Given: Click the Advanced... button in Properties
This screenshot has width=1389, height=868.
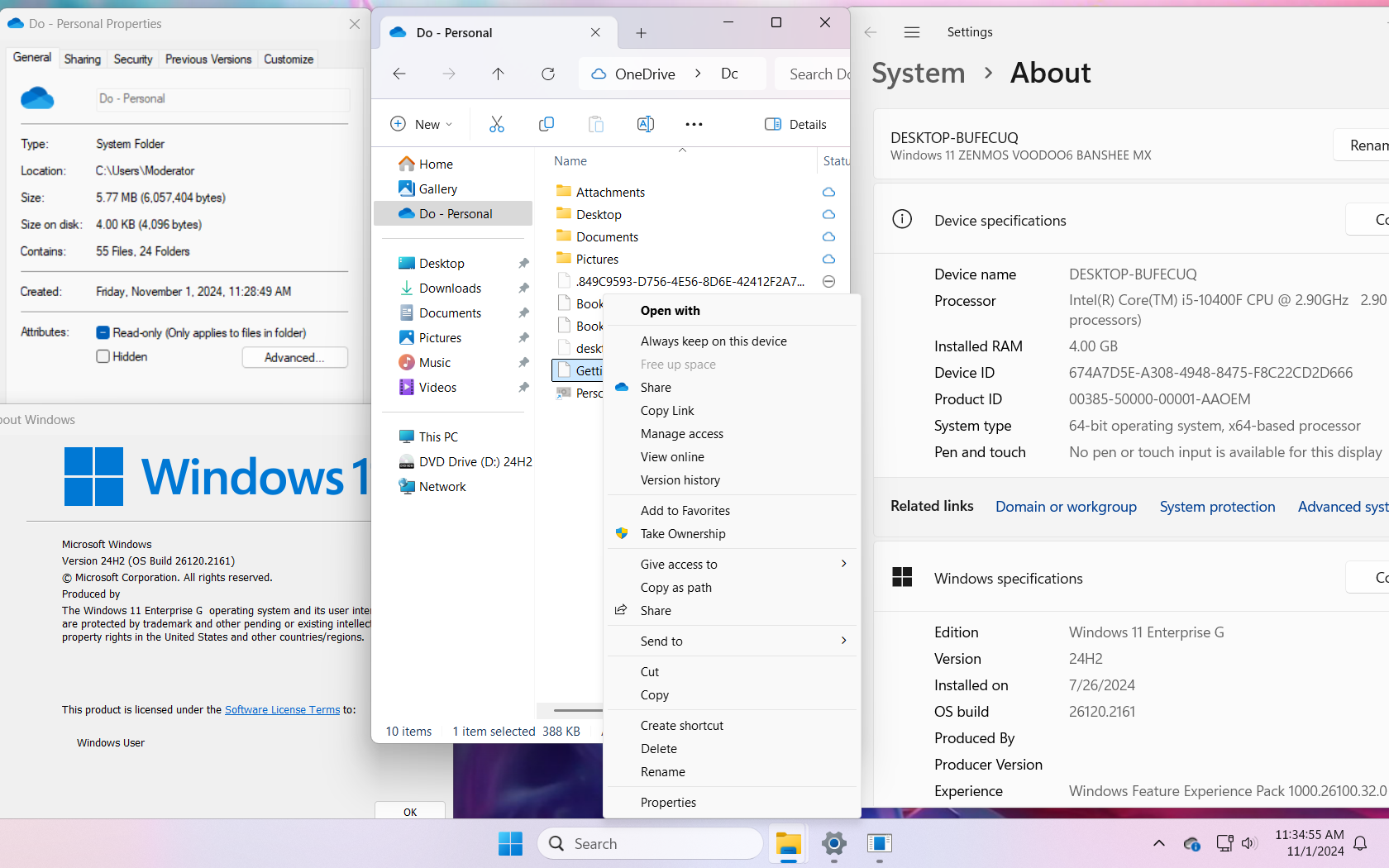Looking at the screenshot, I should click(x=294, y=357).
